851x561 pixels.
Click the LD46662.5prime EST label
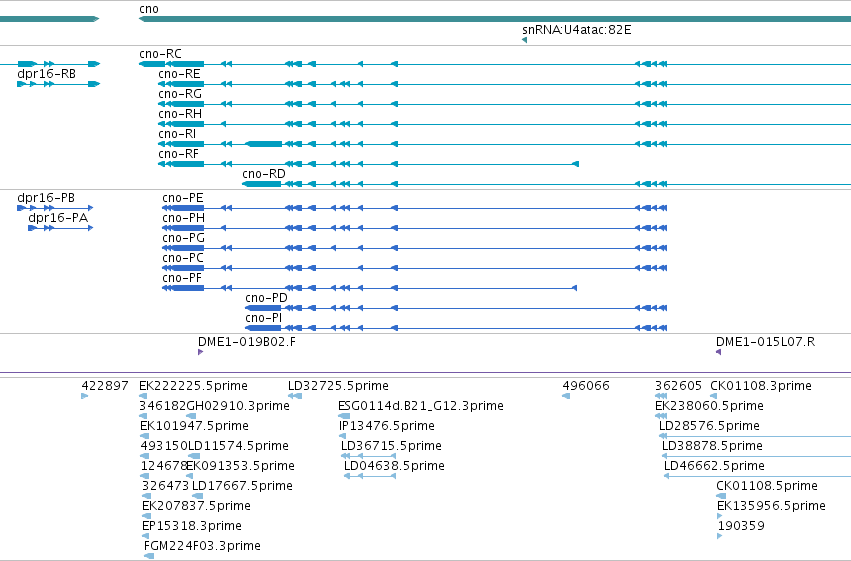pyautogui.click(x=714, y=466)
